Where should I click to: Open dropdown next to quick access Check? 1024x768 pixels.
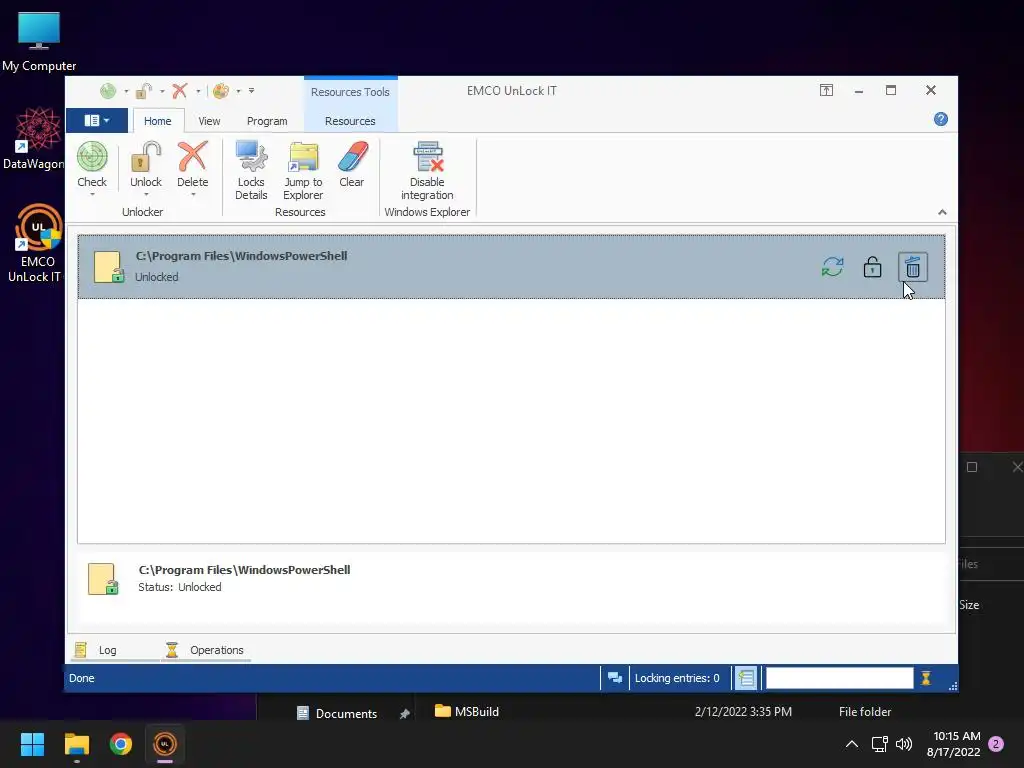[126, 91]
